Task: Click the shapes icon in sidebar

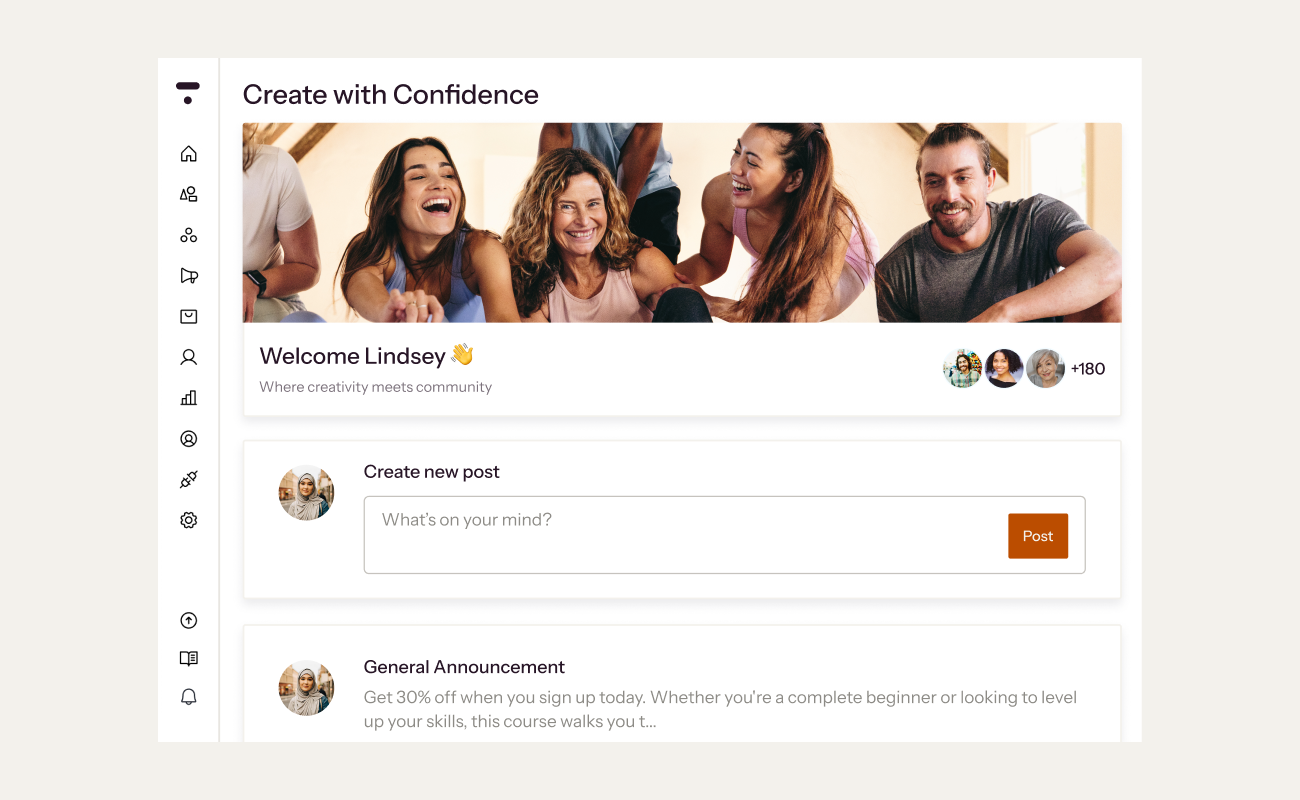Action: [188, 194]
